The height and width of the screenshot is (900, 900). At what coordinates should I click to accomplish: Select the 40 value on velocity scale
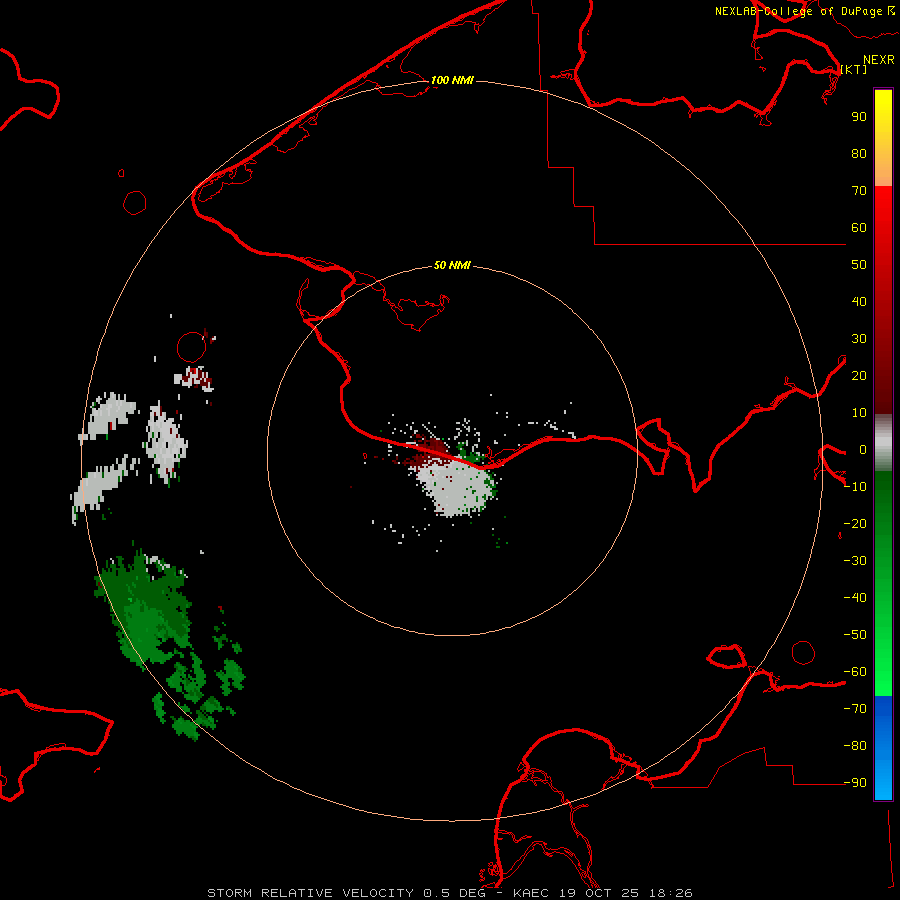859,301
